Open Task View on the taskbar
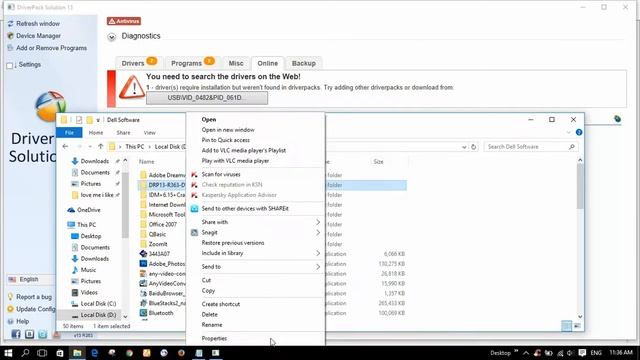Screen dimensions: 640x360 [42, 353]
